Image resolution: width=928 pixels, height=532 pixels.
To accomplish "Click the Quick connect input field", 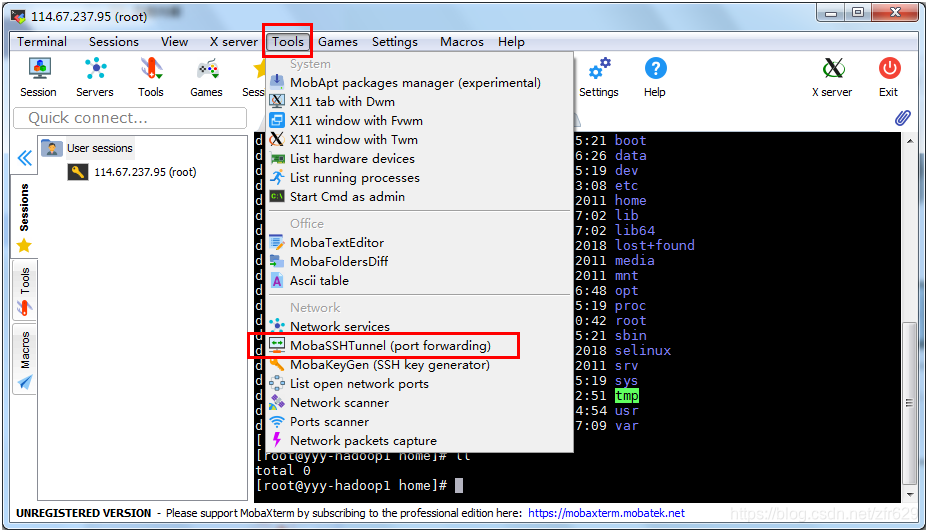I will coord(130,118).
